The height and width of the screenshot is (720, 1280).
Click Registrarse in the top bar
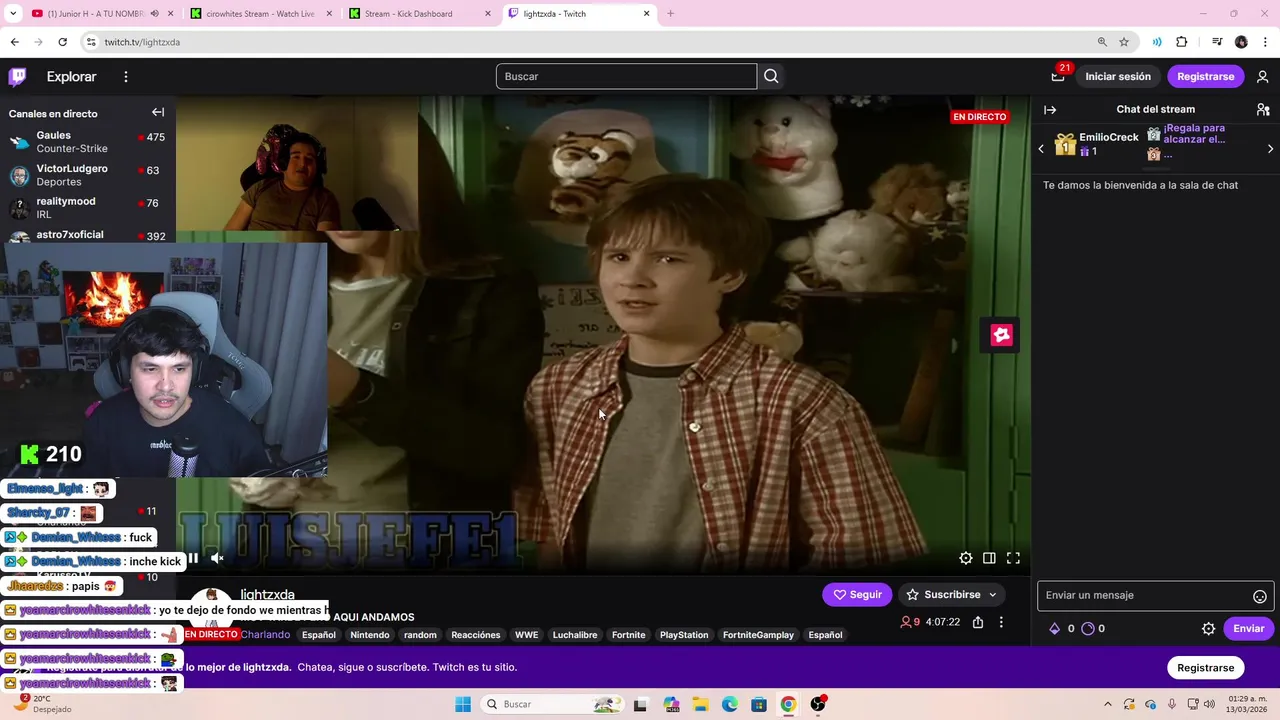[x=1205, y=76]
